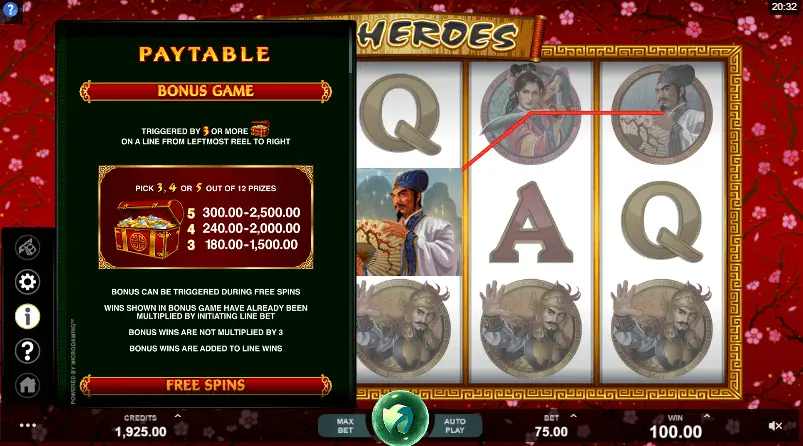This screenshot has height=446, width=803.
Task: Click the paytable scrollbar thumb
Action: point(351,50)
